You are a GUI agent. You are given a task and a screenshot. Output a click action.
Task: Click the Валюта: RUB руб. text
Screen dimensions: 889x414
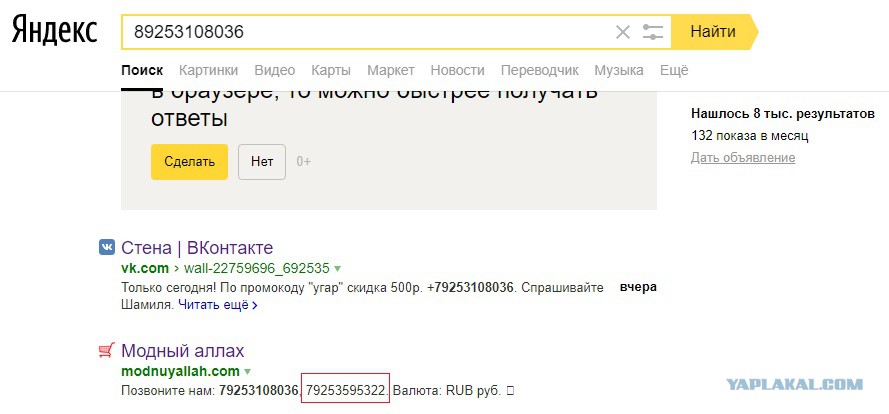tap(447, 391)
